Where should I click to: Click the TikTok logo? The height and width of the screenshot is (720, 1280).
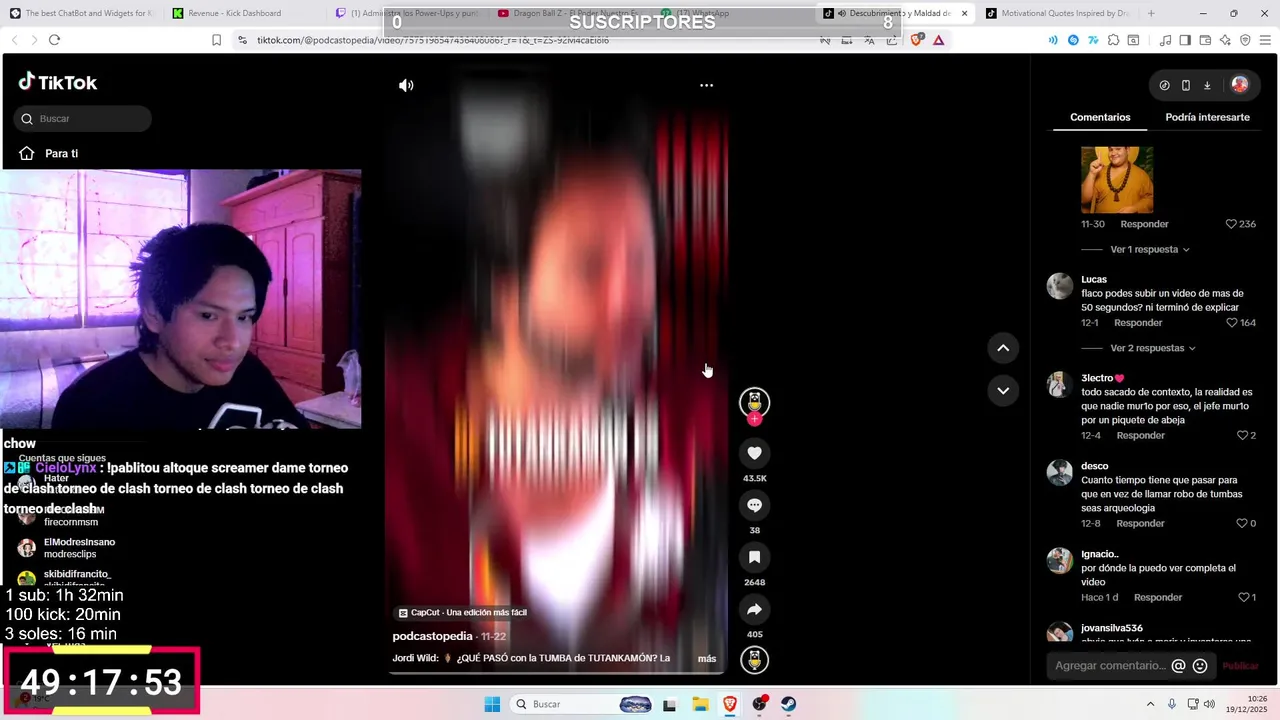(58, 83)
